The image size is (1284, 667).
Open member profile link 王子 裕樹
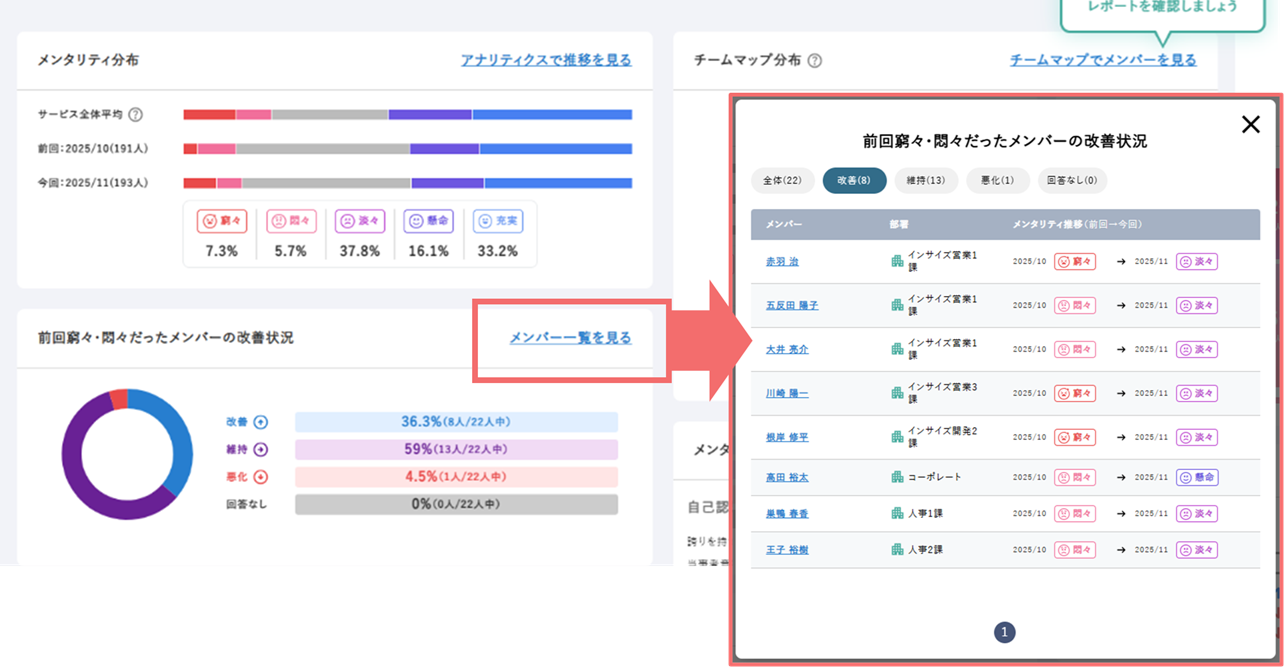click(787, 549)
